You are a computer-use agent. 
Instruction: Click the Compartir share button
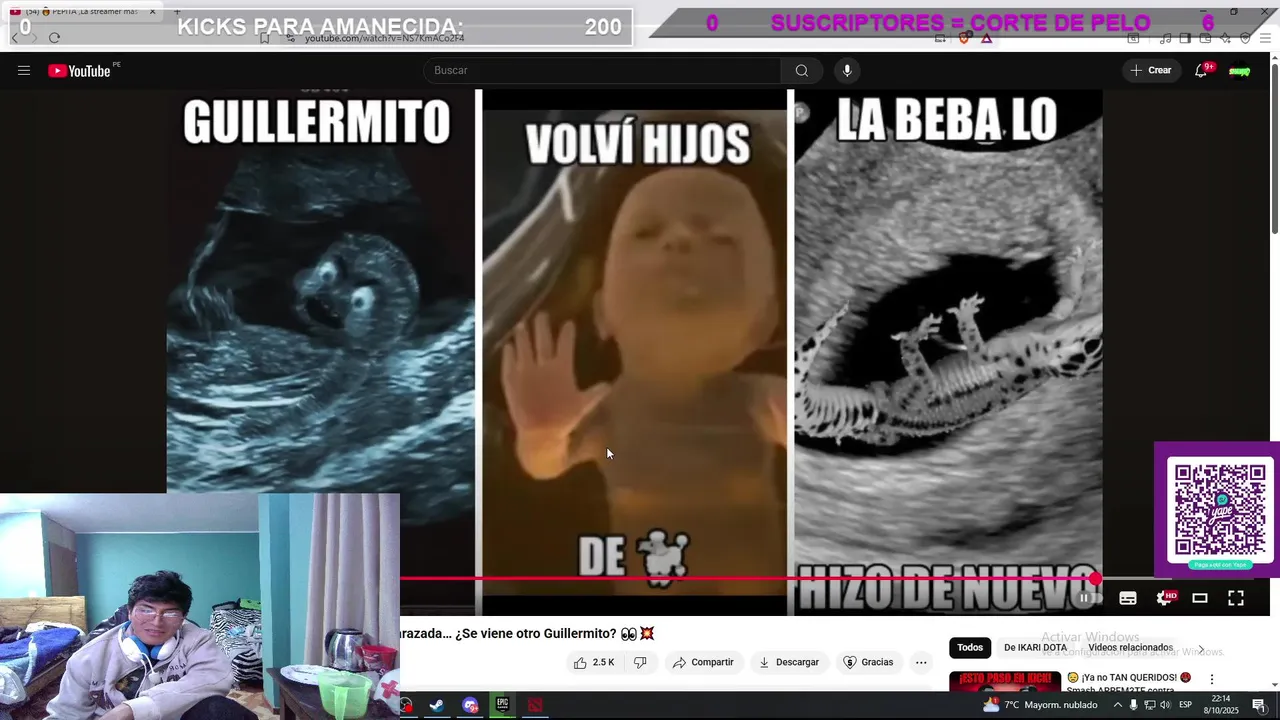click(704, 662)
